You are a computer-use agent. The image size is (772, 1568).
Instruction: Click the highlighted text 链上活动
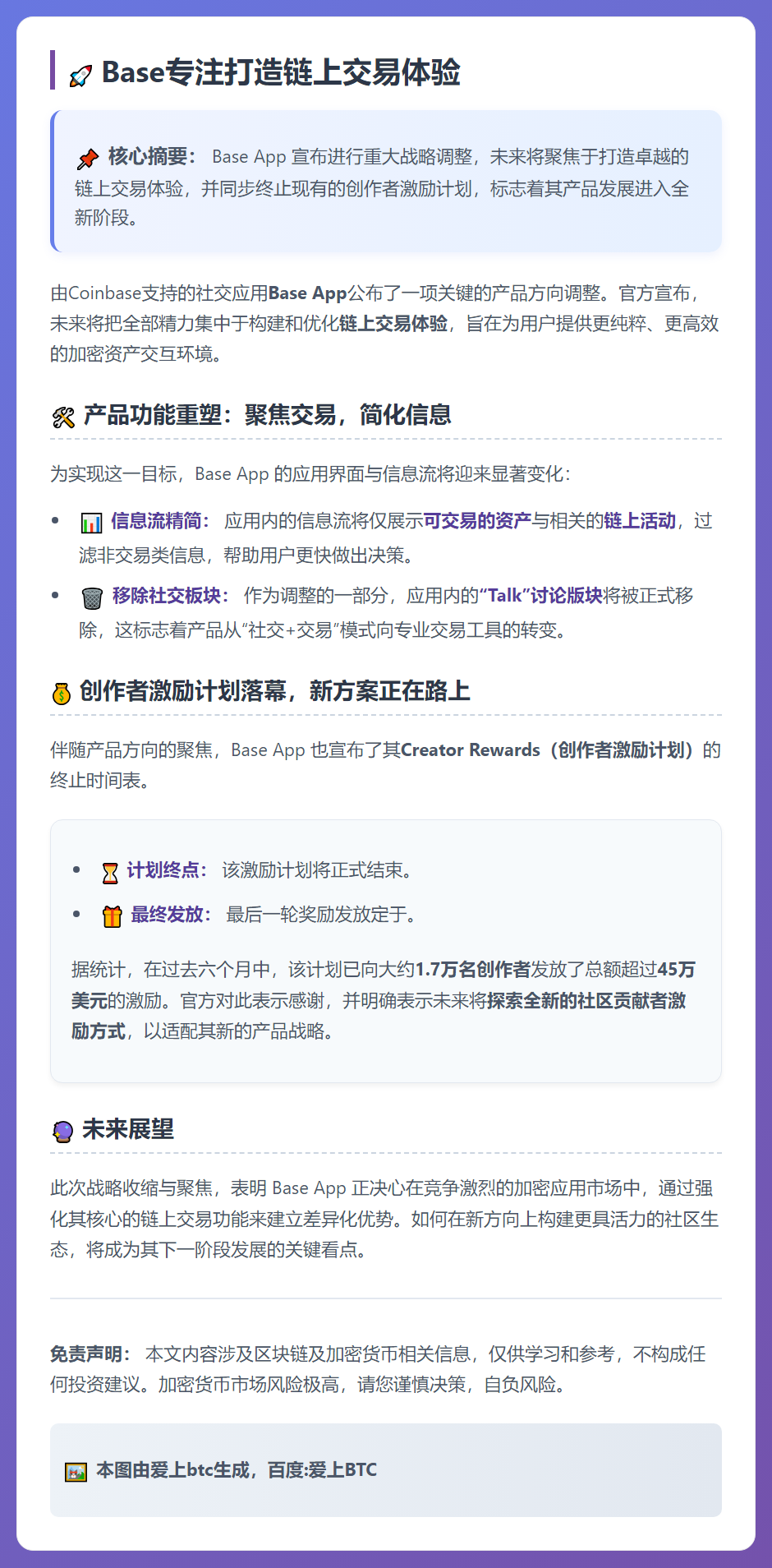click(x=640, y=521)
